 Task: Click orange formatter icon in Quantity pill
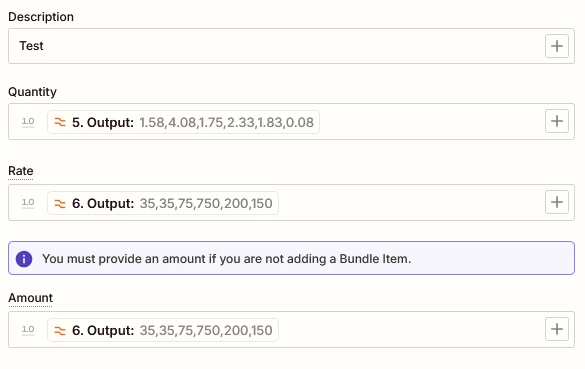pyautogui.click(x=60, y=122)
